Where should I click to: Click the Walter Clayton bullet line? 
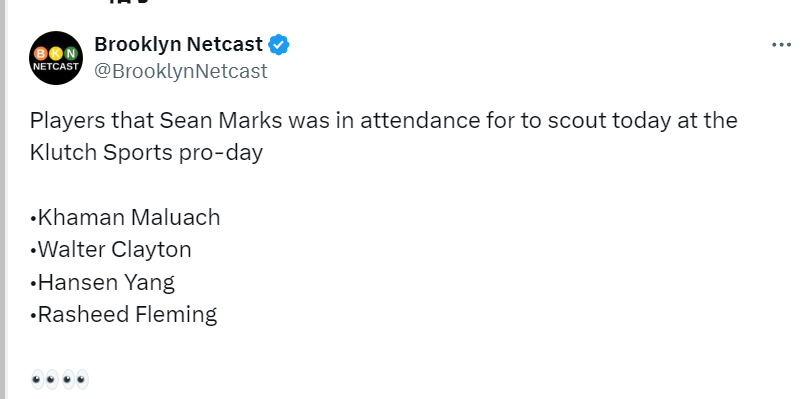tap(111, 249)
